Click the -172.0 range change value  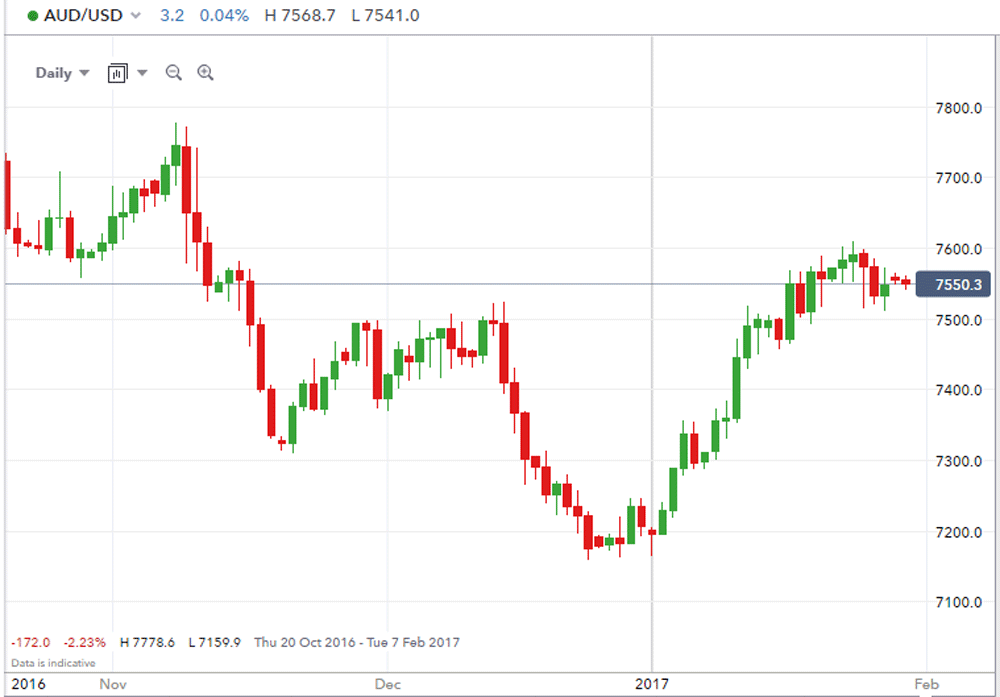(x=30, y=642)
